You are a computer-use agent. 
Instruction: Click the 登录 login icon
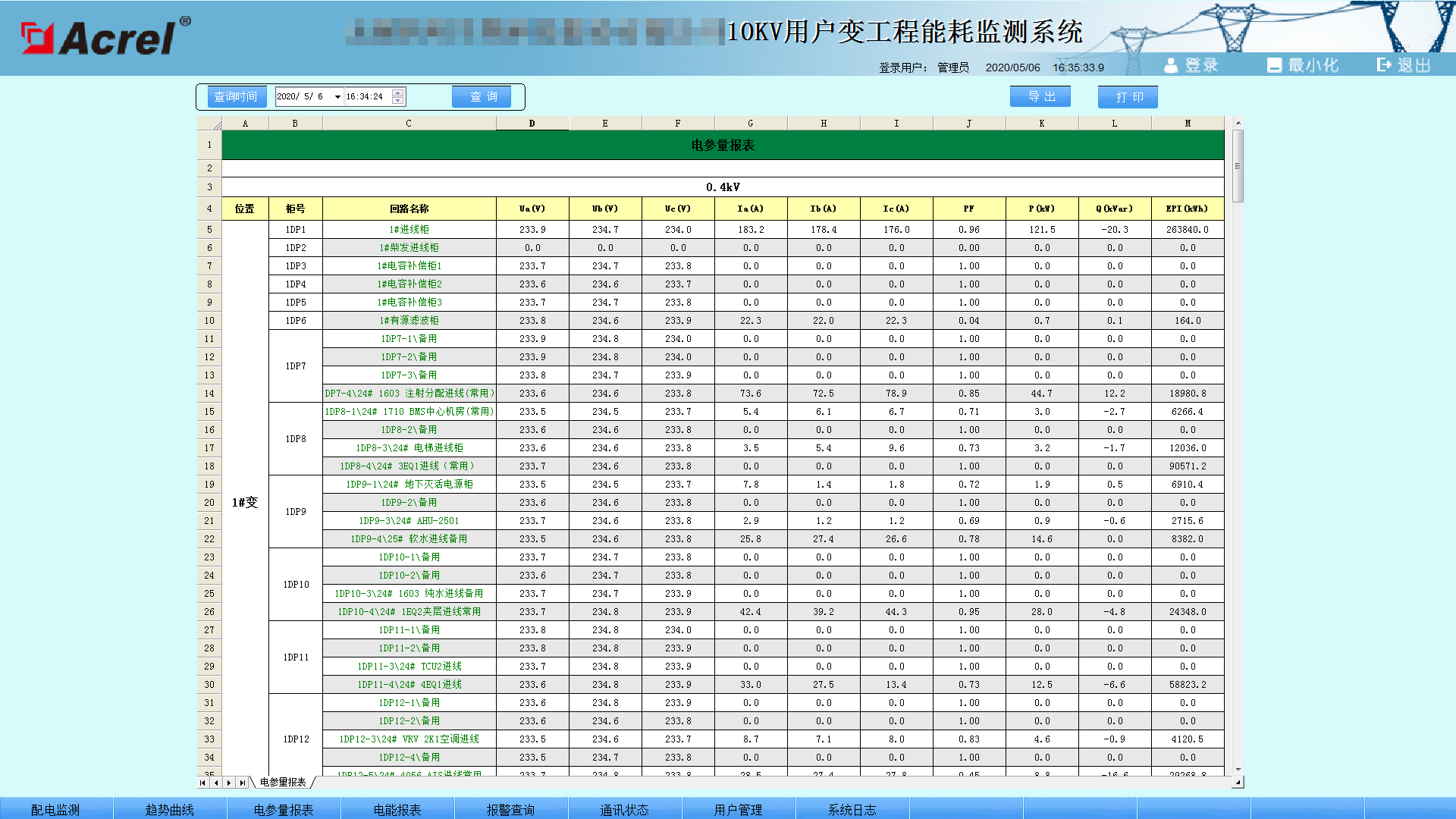pos(1171,65)
